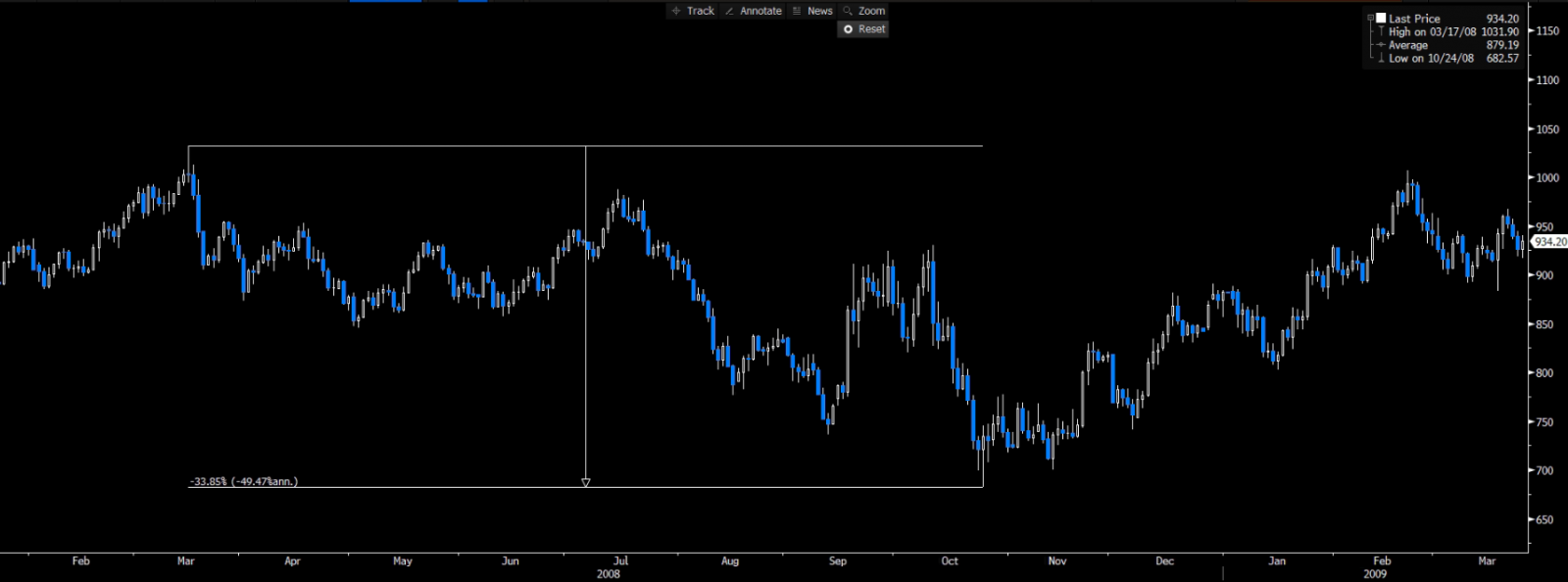1568x582 pixels.
Task: Click the Dec label on time axis
Action: 1164,561
